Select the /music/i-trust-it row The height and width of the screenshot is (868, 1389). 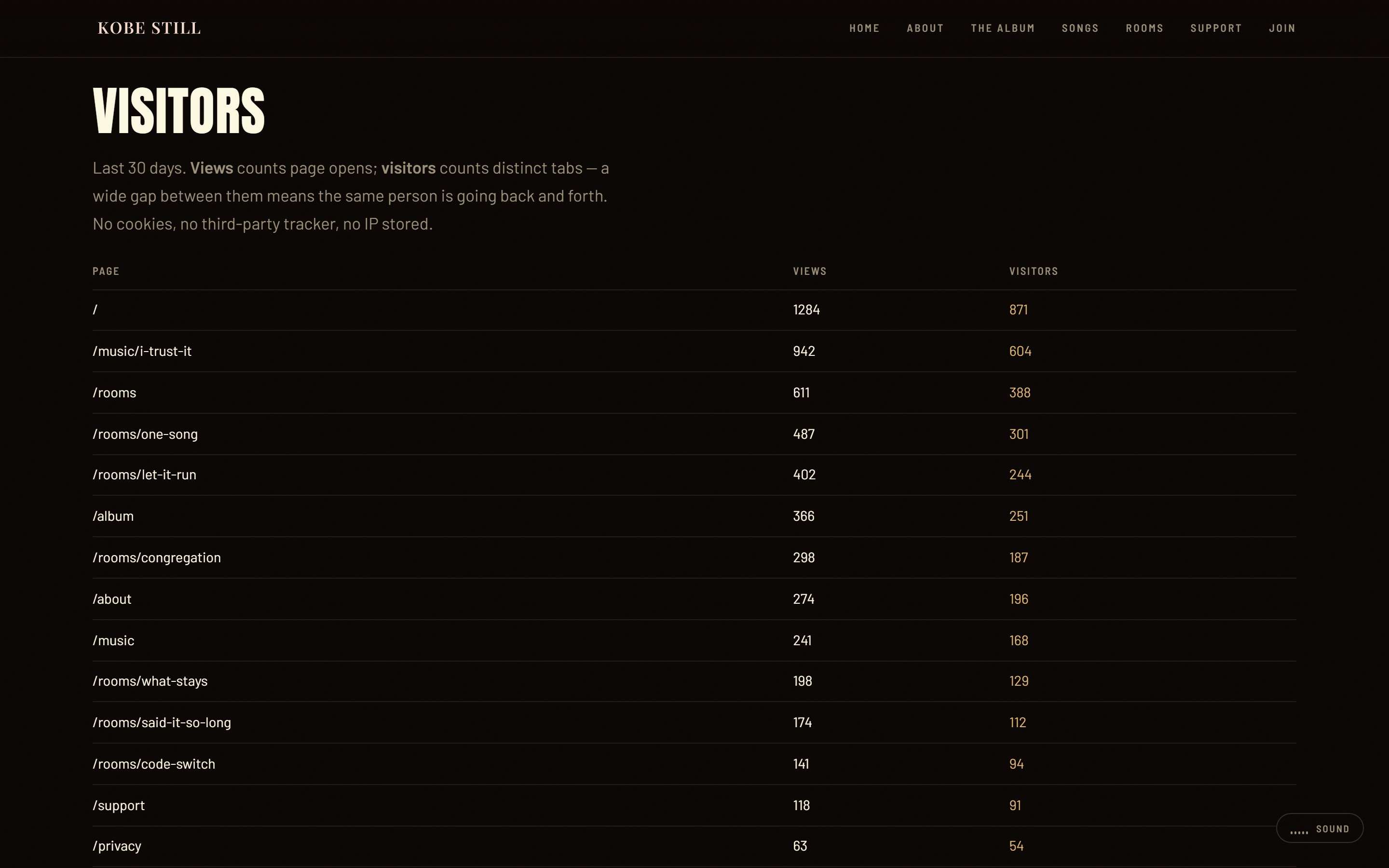click(694, 352)
